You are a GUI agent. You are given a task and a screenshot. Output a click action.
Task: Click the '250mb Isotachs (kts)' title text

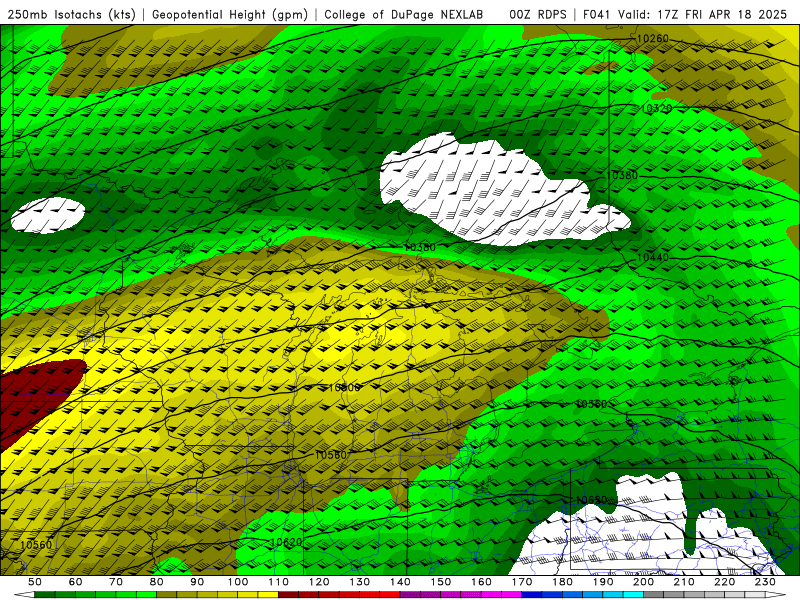point(71,15)
